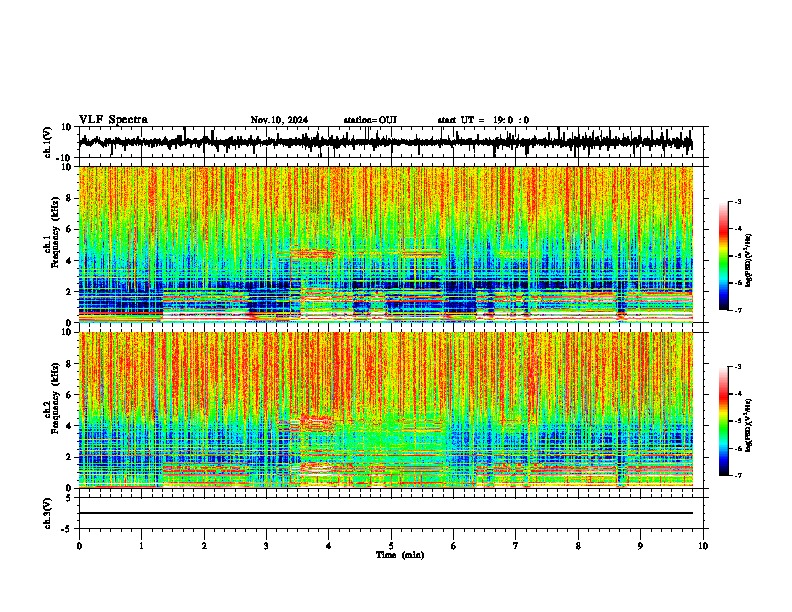Click the "4" tick on ch.2 frequency axis
This screenshot has width=792, height=612.
coord(70,426)
